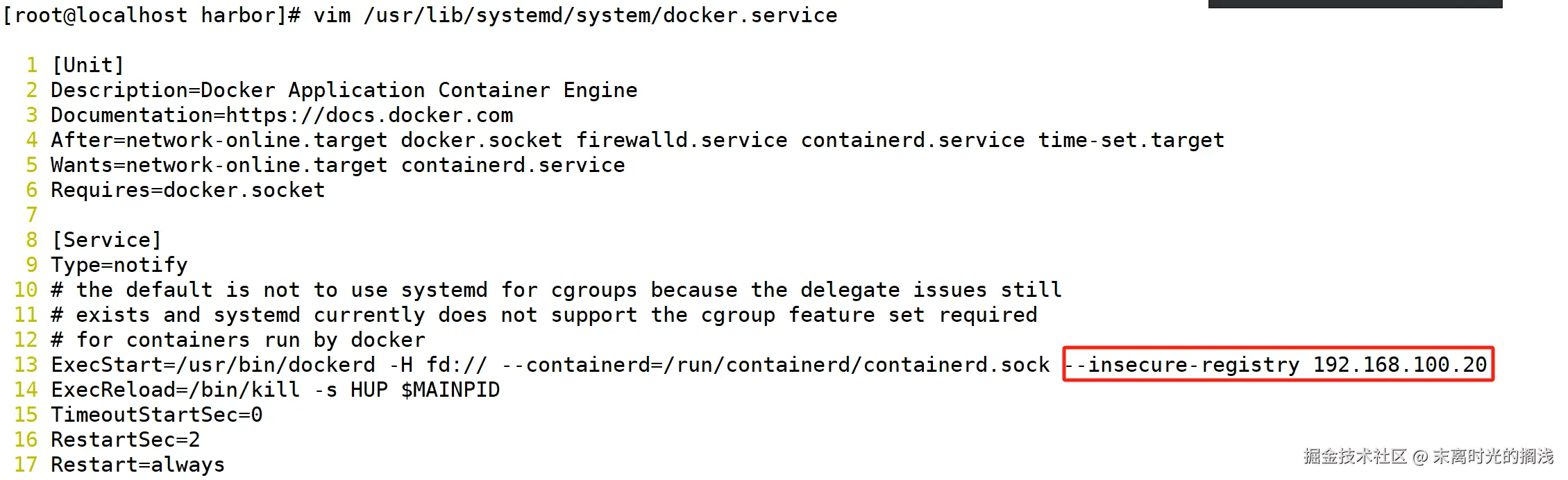Click the comment "# for containers run by docker"
The width and height of the screenshot is (1568, 480).
[x=237, y=340]
